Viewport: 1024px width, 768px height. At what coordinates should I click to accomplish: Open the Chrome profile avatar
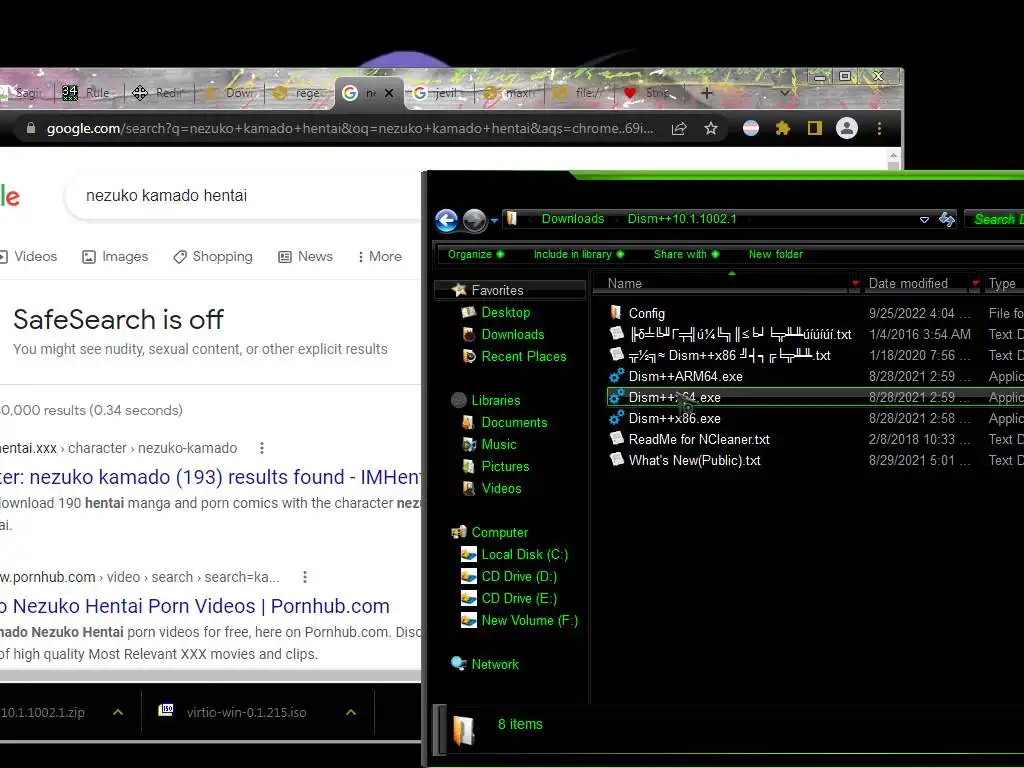tap(847, 128)
